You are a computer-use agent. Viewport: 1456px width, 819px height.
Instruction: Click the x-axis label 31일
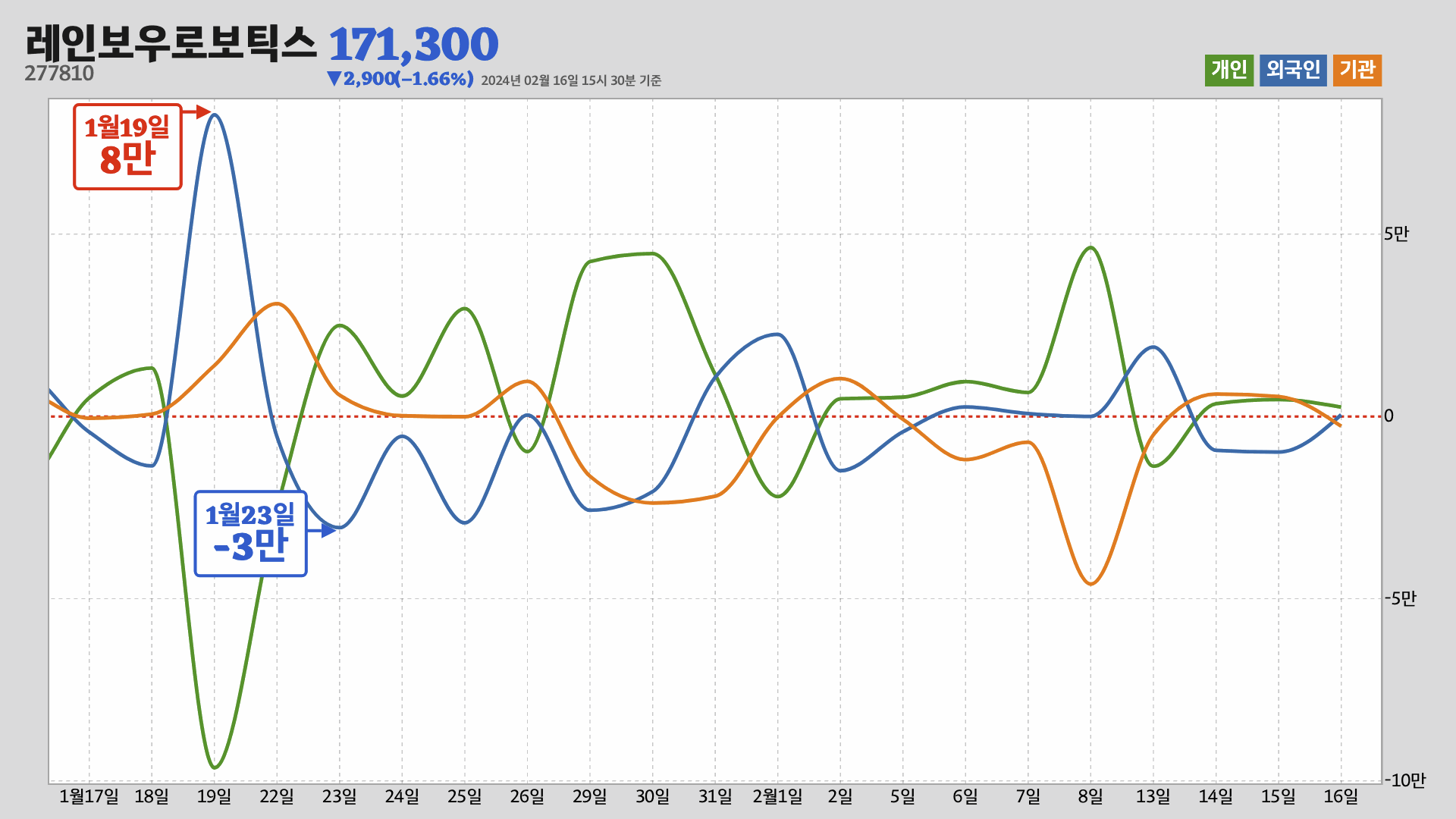coord(715,796)
